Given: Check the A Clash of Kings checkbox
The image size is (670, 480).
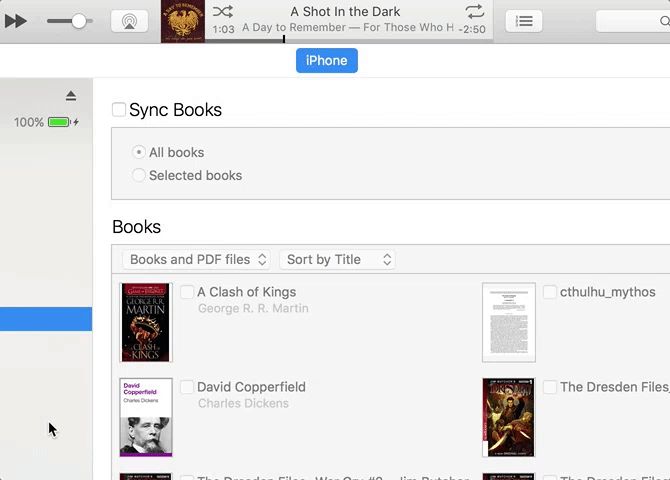Looking at the screenshot, I should point(187,292).
